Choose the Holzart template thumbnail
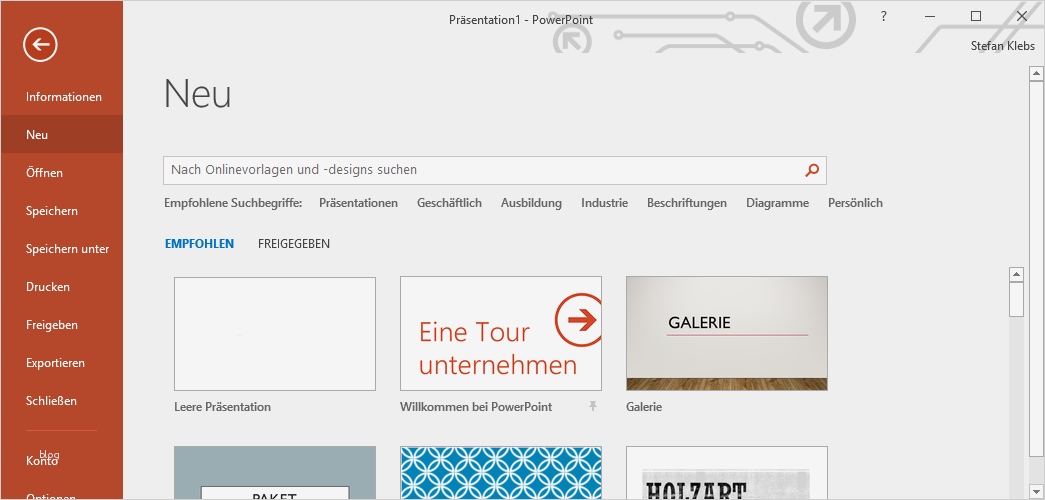 [726, 473]
